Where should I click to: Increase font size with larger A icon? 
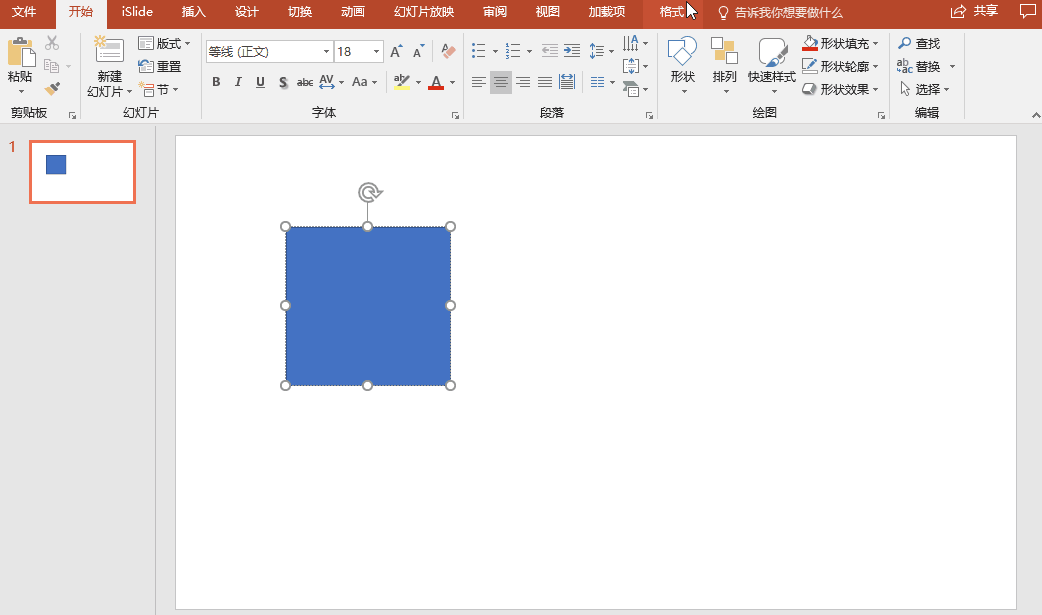coord(396,51)
